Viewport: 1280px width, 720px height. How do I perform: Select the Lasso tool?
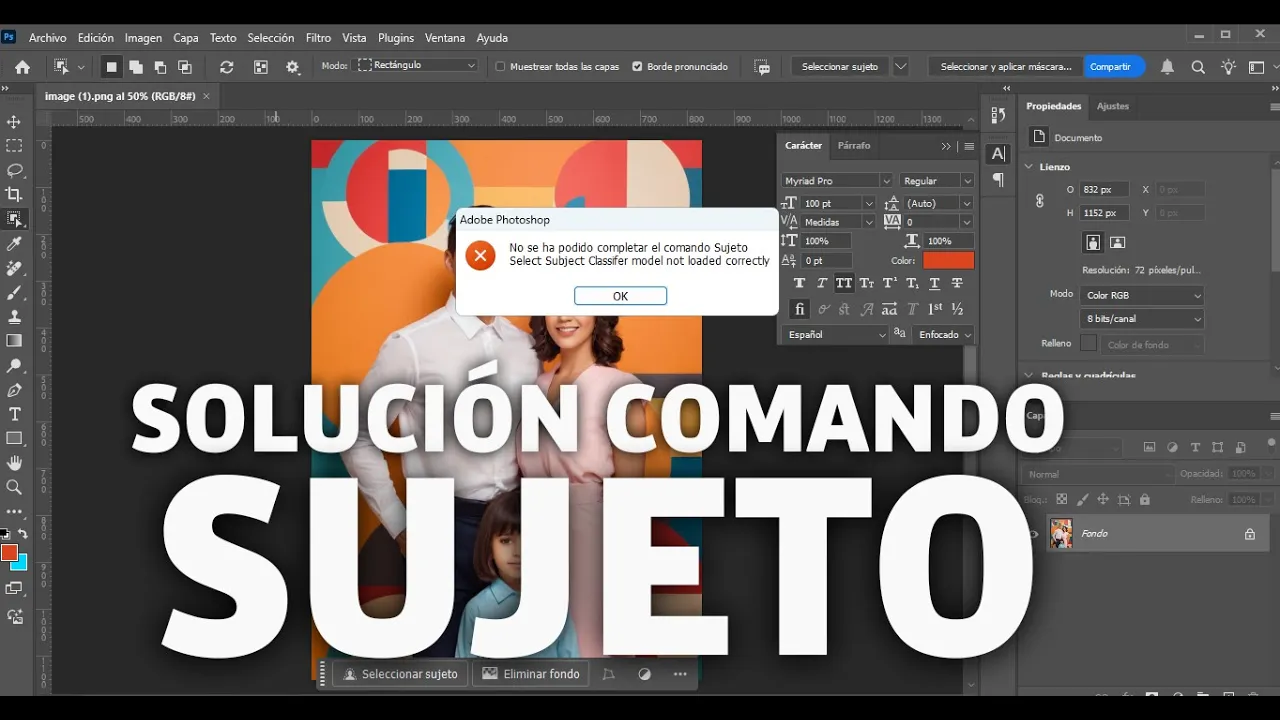(14, 170)
